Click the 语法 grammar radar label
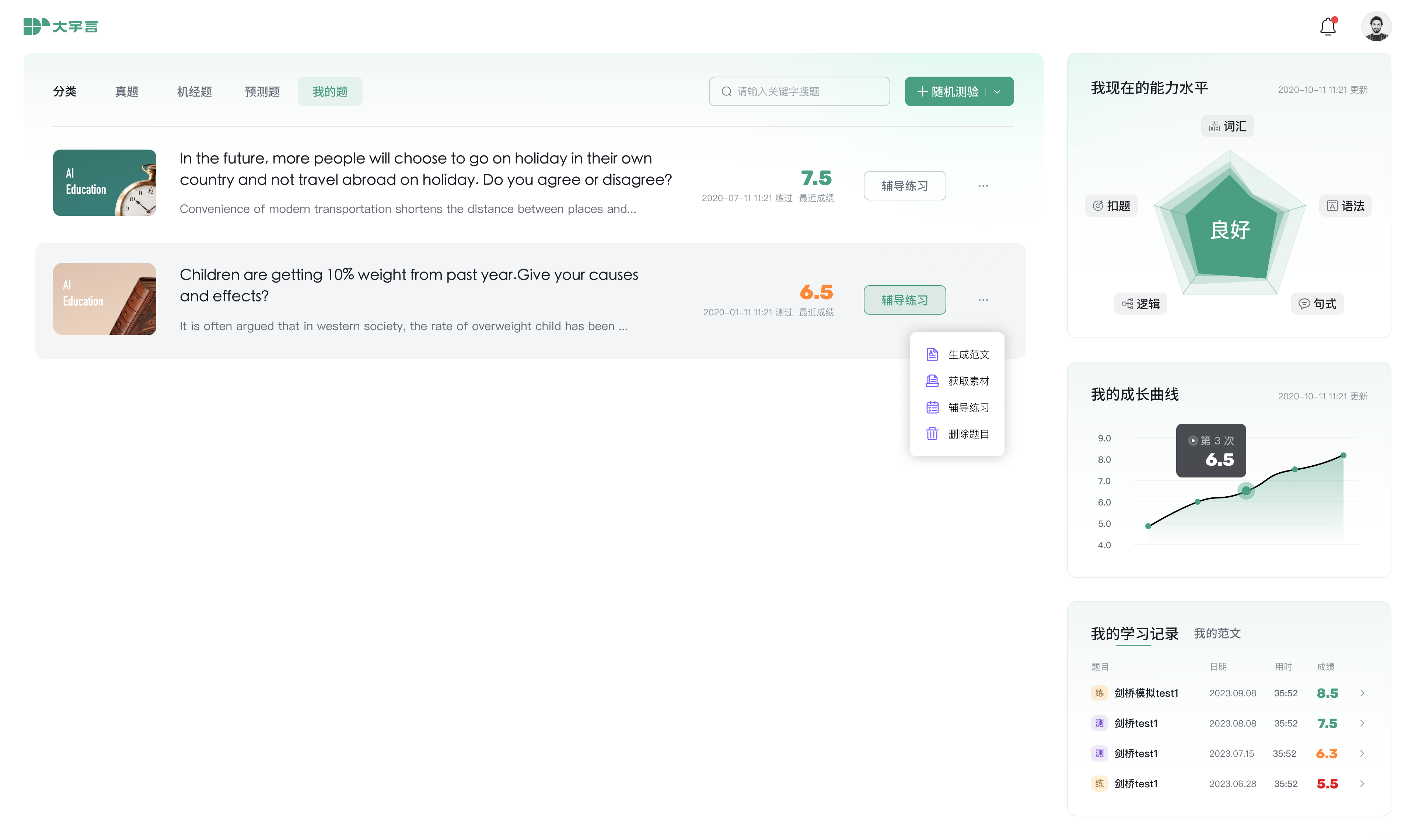The width and height of the screenshot is (1415, 840). pyautogui.click(x=1345, y=206)
